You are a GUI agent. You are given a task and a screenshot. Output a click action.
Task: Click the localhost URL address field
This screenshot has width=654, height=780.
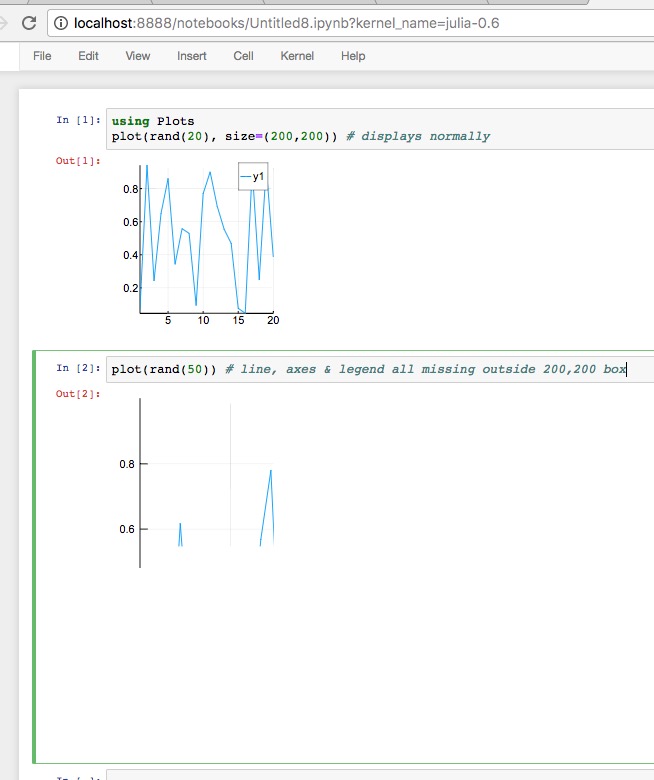coord(351,23)
